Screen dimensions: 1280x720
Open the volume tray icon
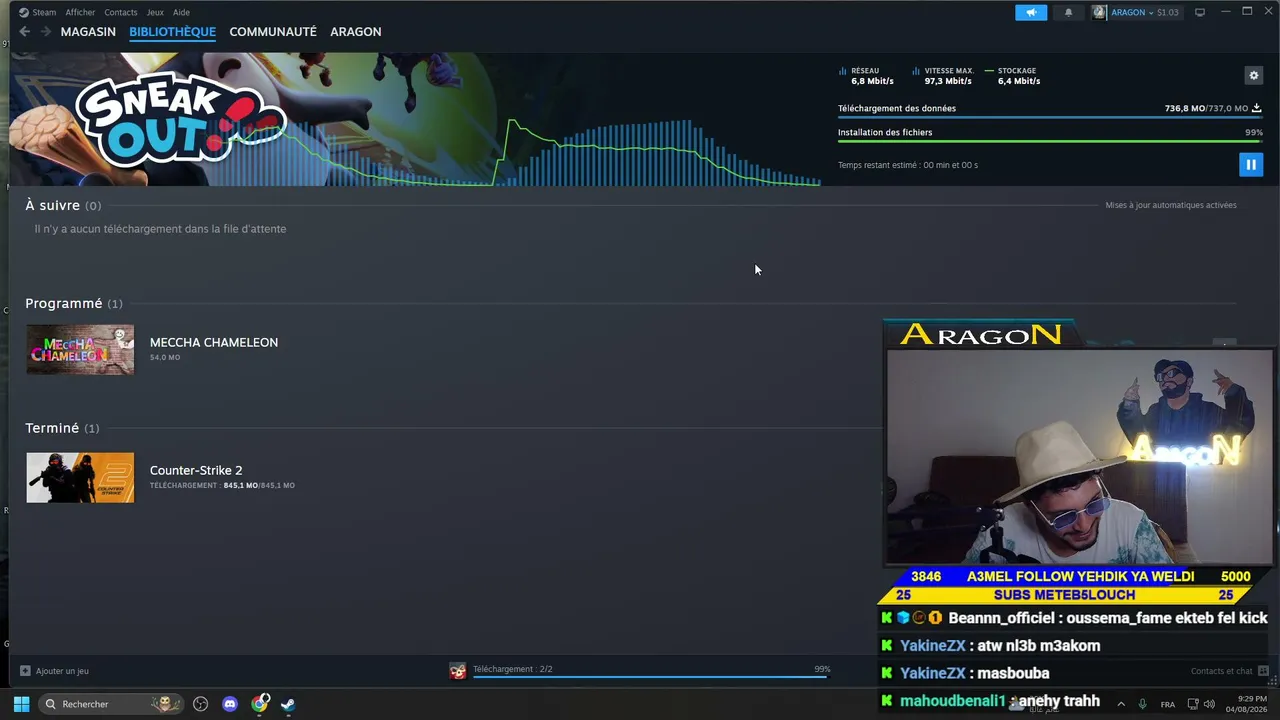pos(1209,704)
